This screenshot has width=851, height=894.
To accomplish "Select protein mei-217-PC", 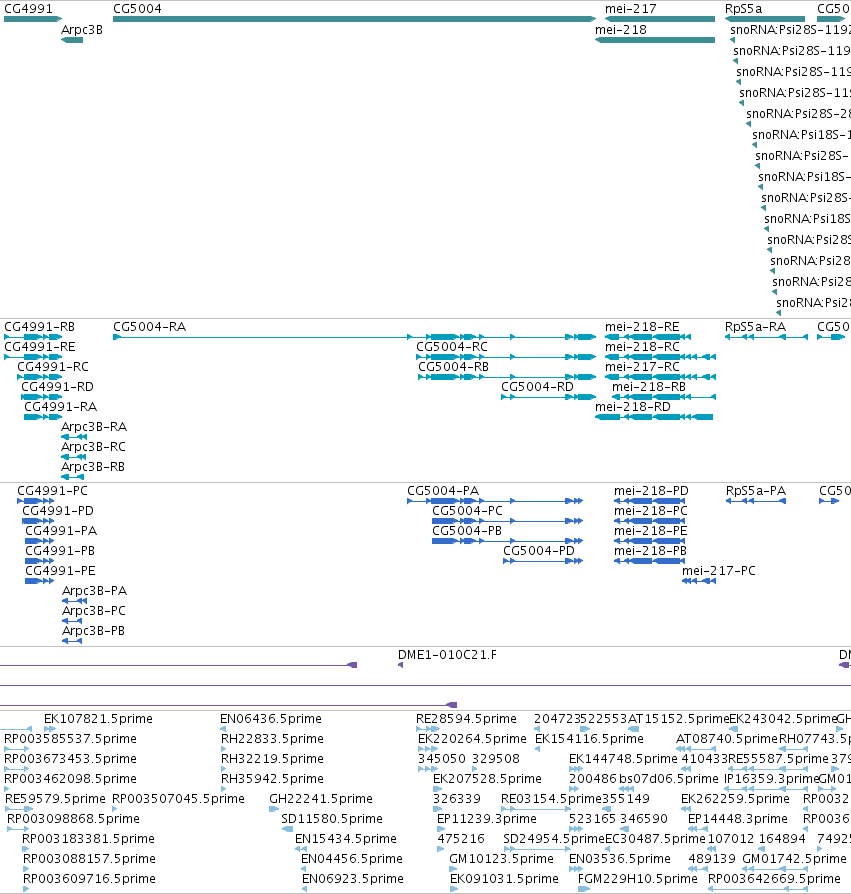I will [x=718, y=570].
